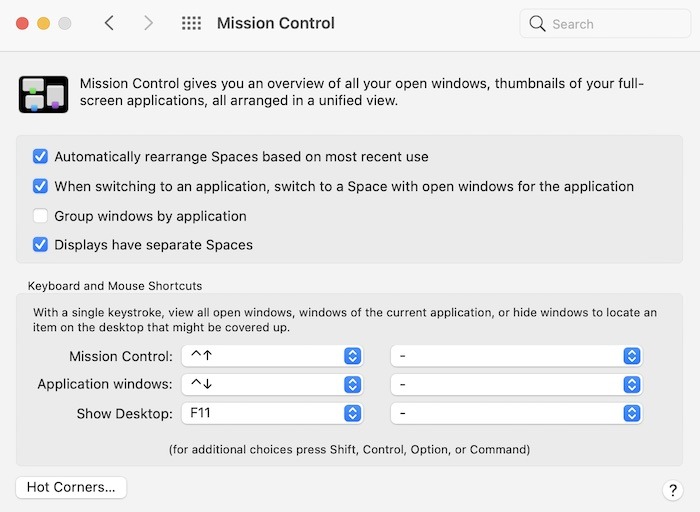
Task: Click the 'Application windows:' label
Action: tap(105, 384)
